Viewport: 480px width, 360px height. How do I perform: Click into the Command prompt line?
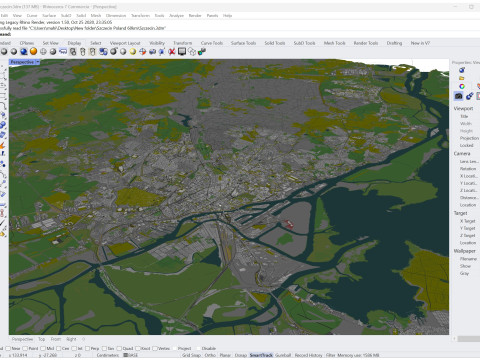coord(240,34)
